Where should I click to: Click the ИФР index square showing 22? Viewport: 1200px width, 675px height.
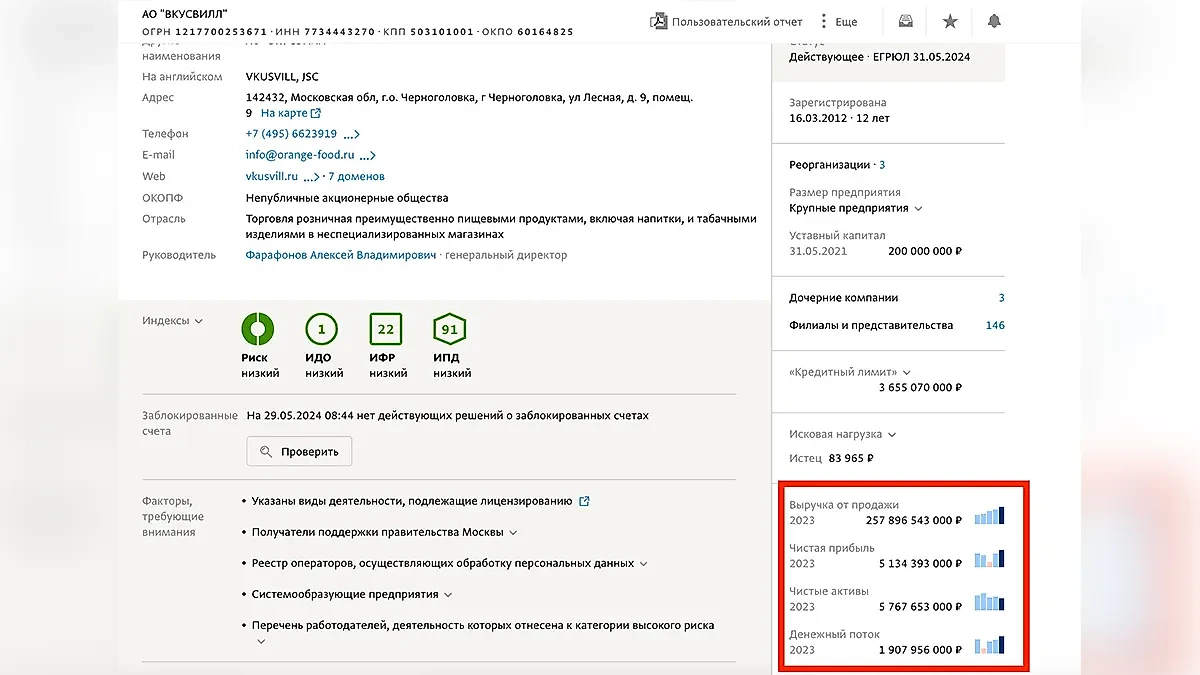tap(386, 329)
